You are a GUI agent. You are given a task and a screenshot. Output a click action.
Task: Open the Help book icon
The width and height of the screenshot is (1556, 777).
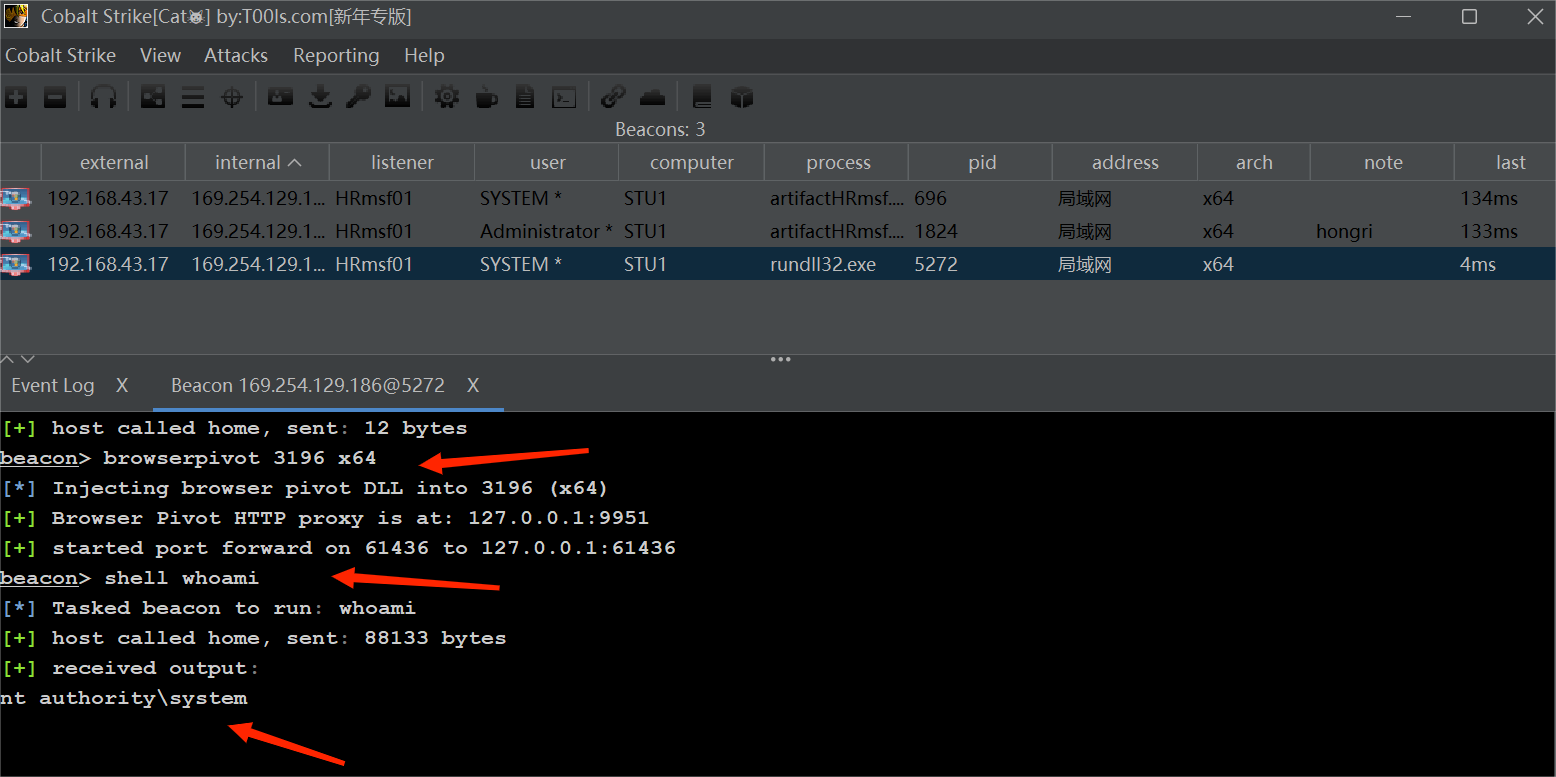[x=702, y=97]
